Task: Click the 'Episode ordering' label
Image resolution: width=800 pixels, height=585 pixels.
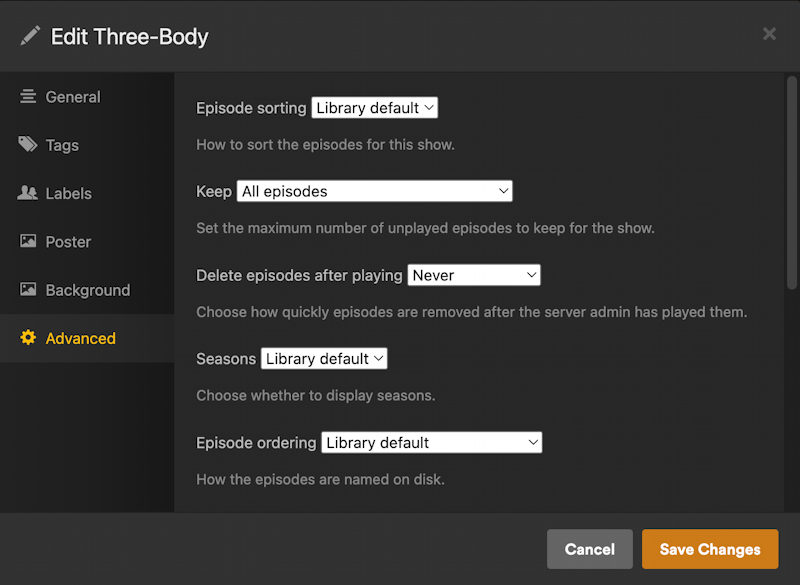Action: (x=256, y=443)
